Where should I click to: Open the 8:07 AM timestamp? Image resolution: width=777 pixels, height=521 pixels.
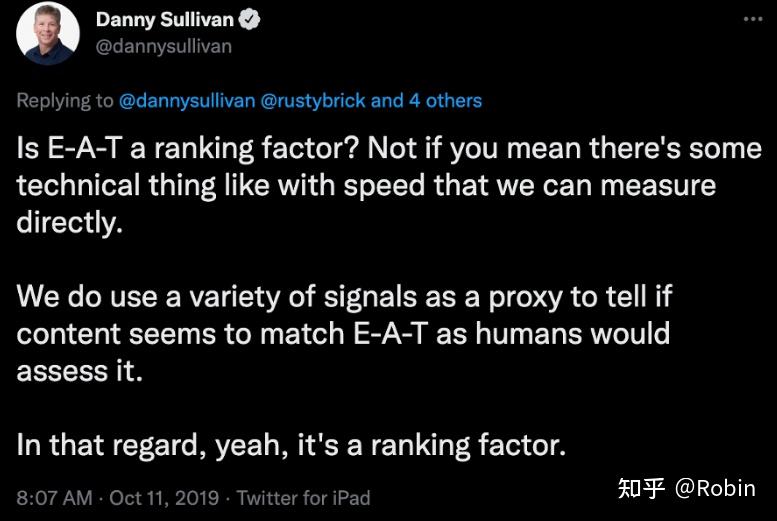(55, 498)
